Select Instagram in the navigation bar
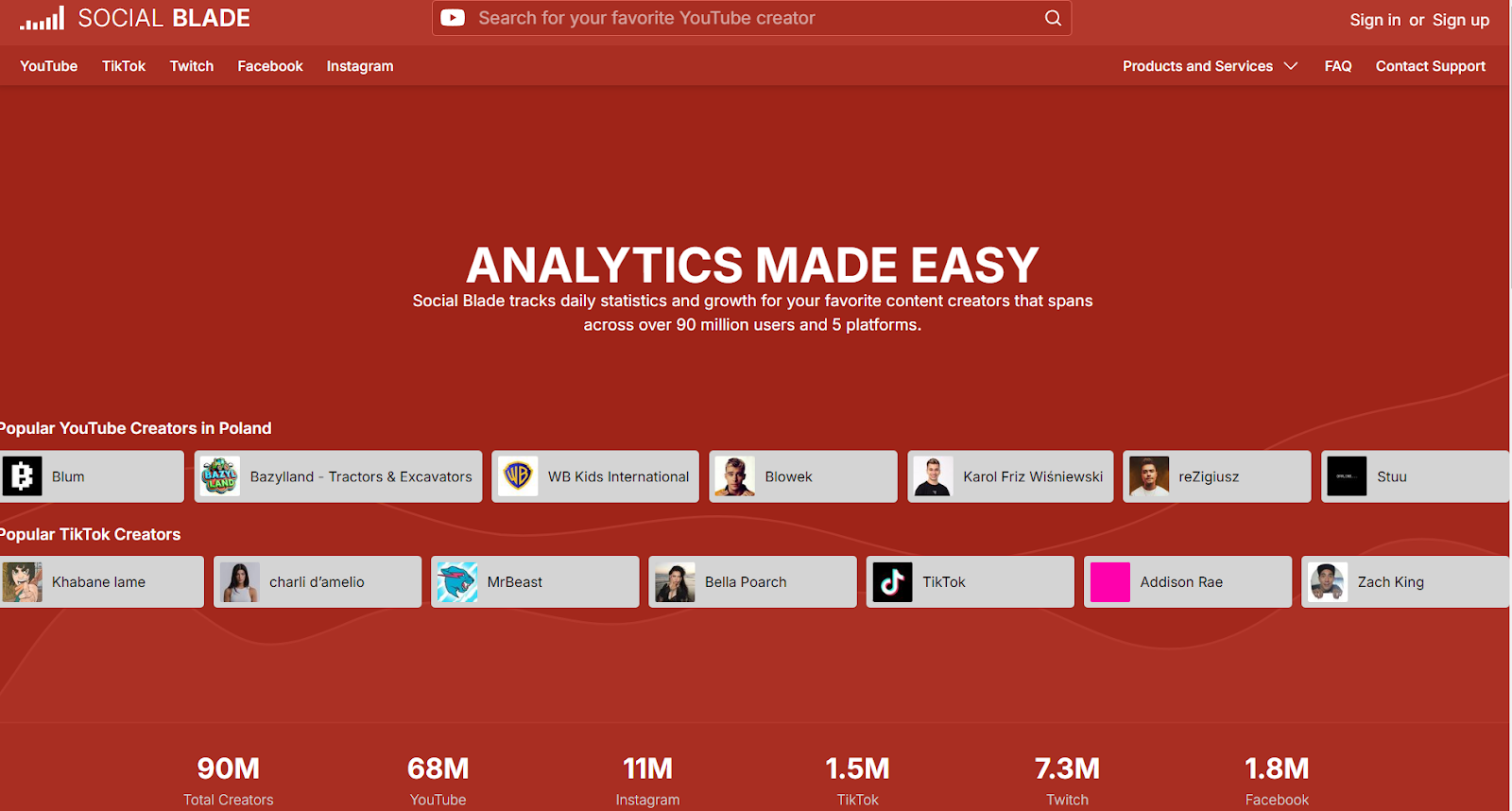Image resolution: width=1512 pixels, height=811 pixels. point(360,66)
